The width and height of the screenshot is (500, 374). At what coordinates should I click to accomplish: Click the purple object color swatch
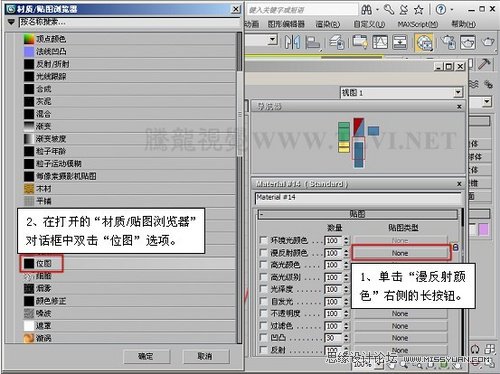484,230
